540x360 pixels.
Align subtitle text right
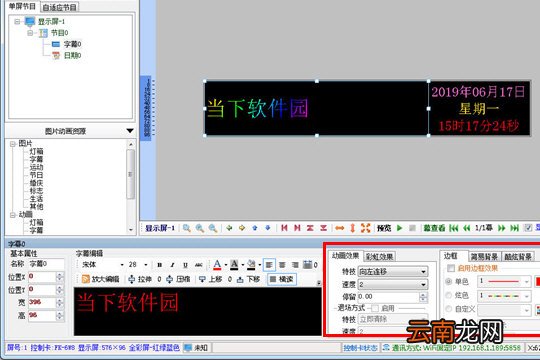295,265
